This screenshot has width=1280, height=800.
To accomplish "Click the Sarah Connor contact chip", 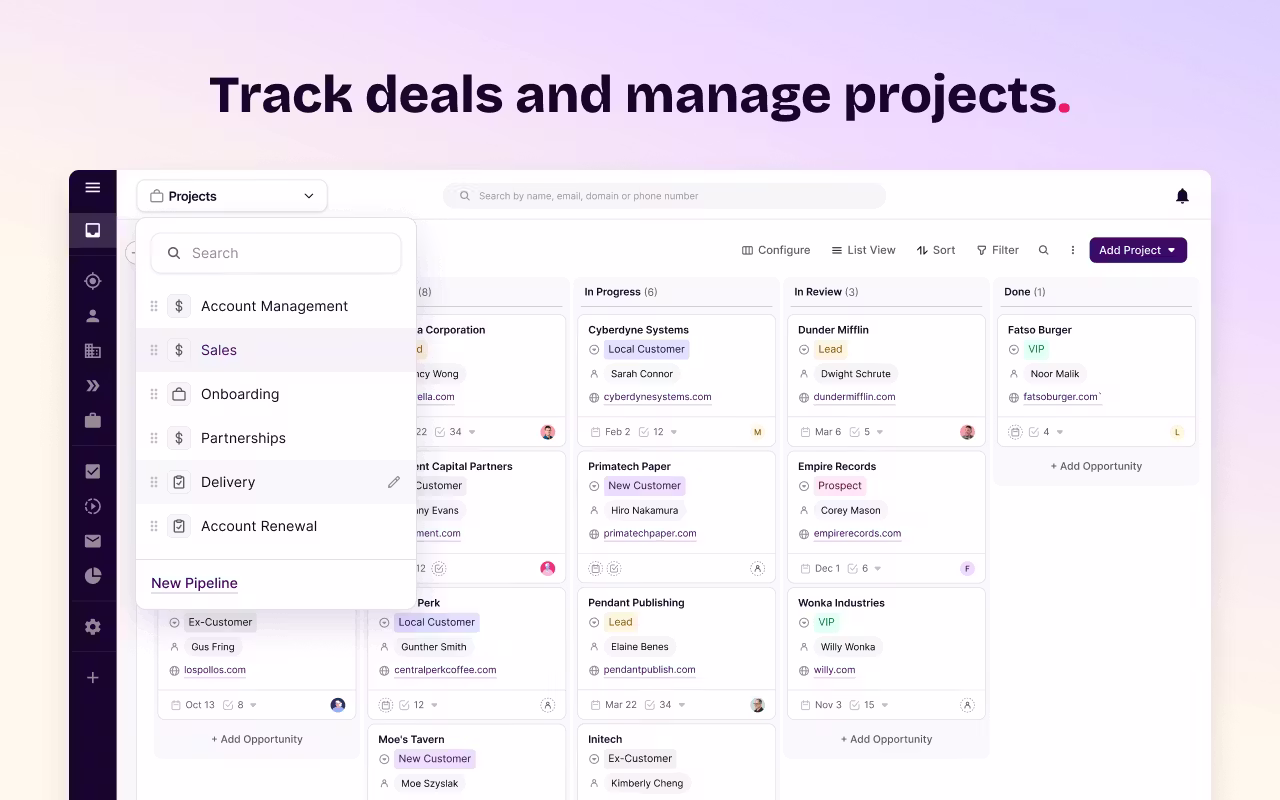I will click(641, 374).
